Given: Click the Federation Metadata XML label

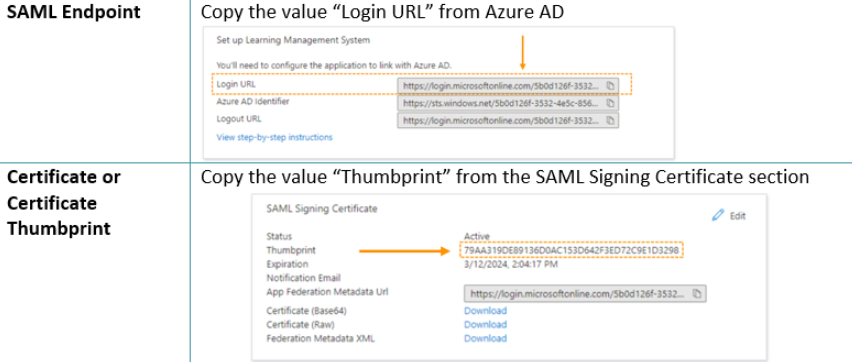Looking at the screenshot, I should coord(321,338).
